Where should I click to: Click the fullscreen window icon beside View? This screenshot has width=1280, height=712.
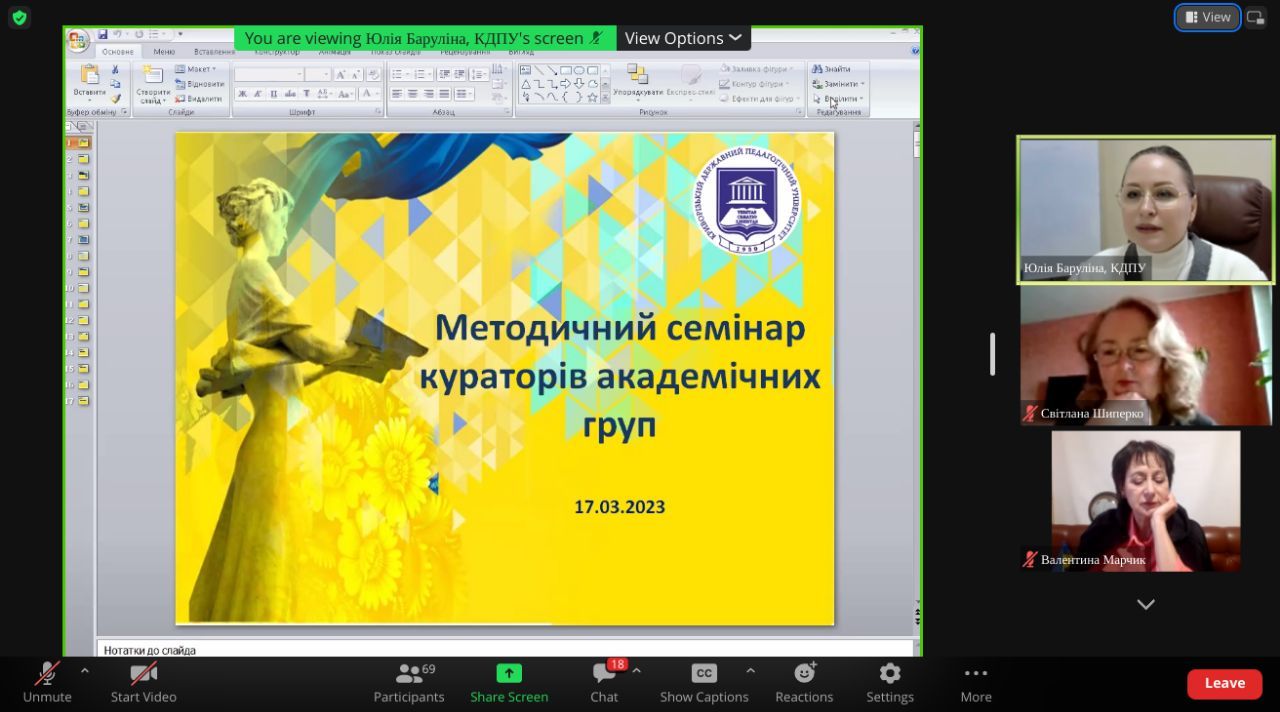click(x=1255, y=17)
